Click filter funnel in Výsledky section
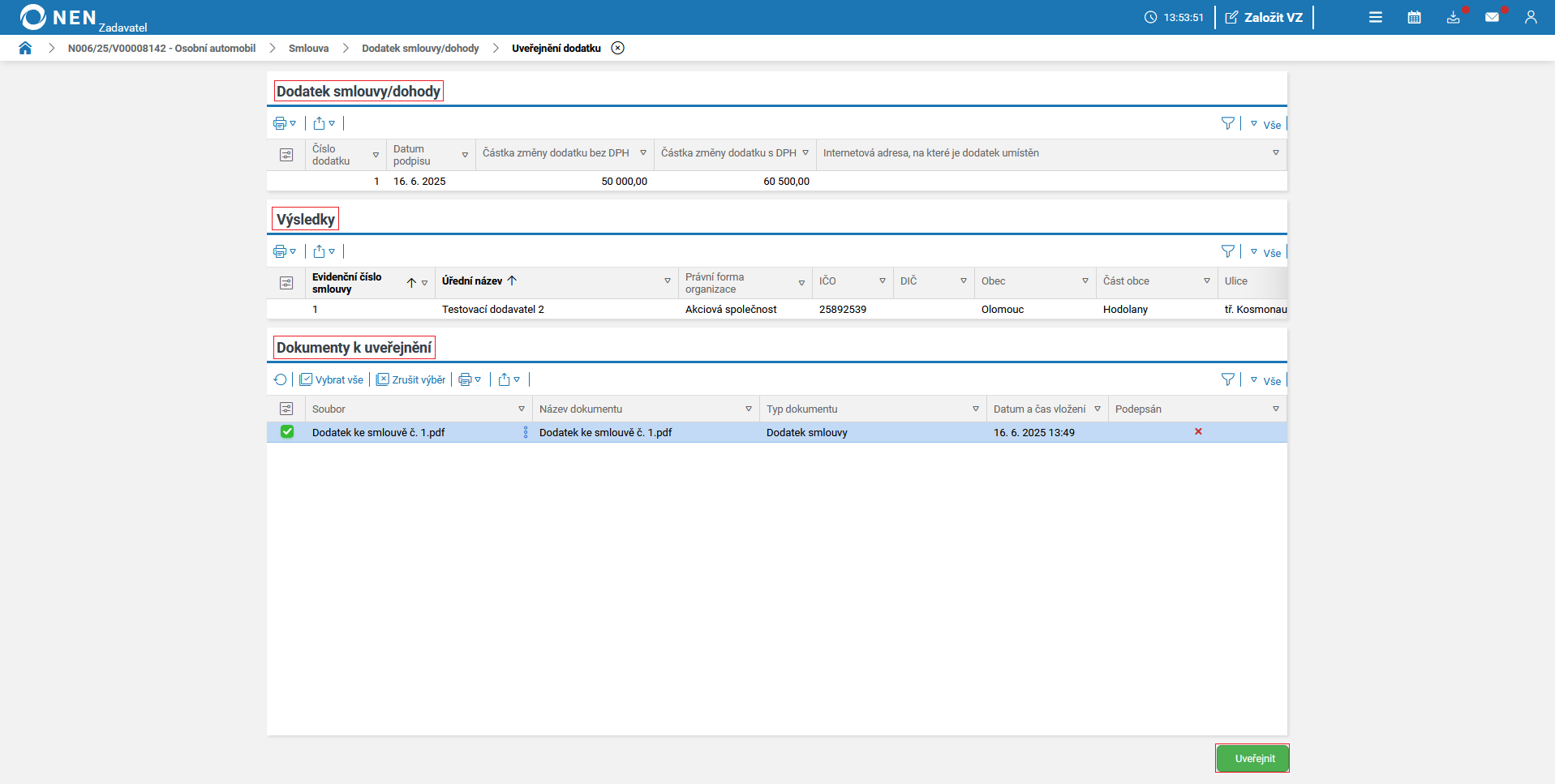Viewport: 1555px width, 784px height. (1227, 252)
